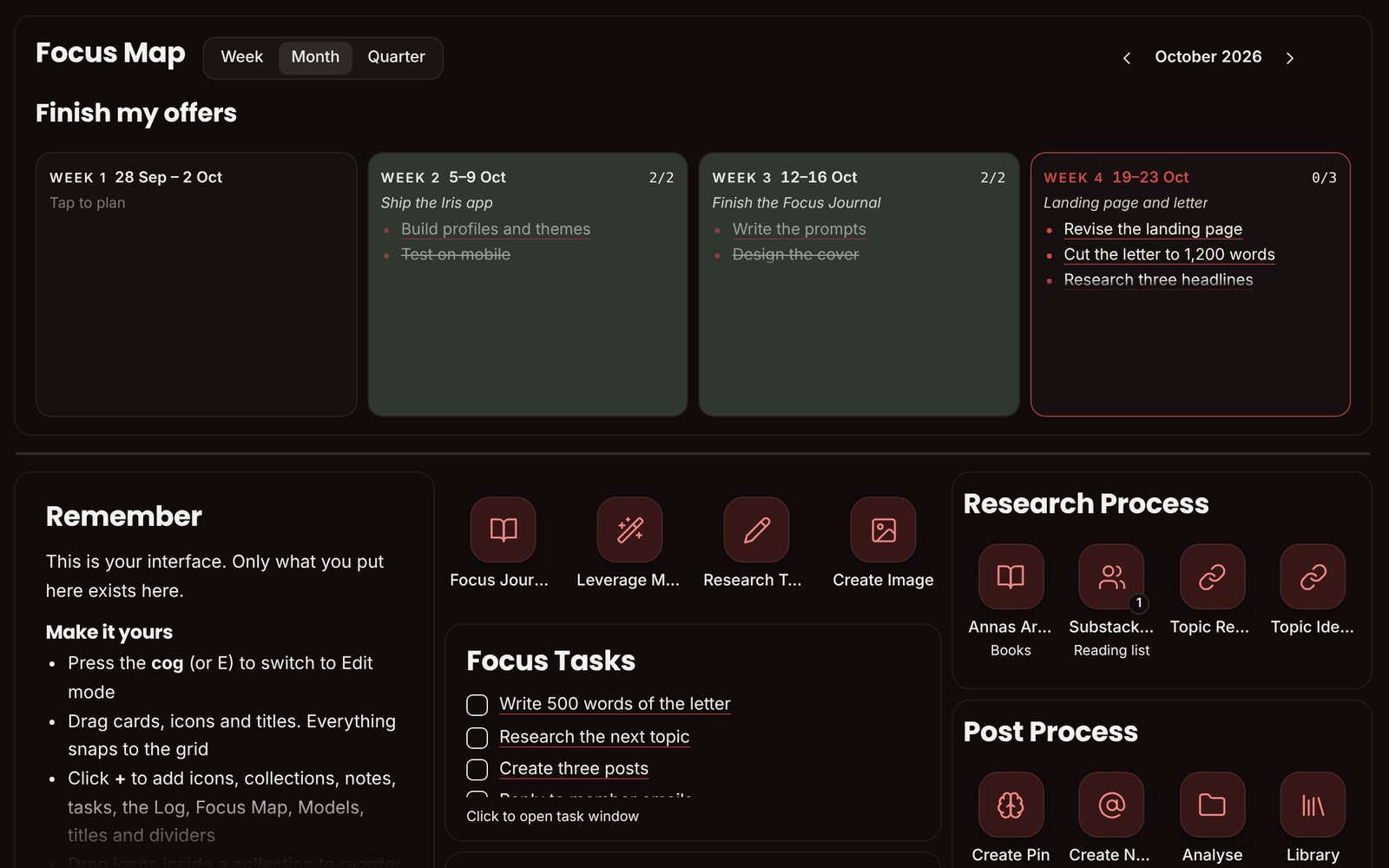Switch to the Quarter view

click(396, 57)
